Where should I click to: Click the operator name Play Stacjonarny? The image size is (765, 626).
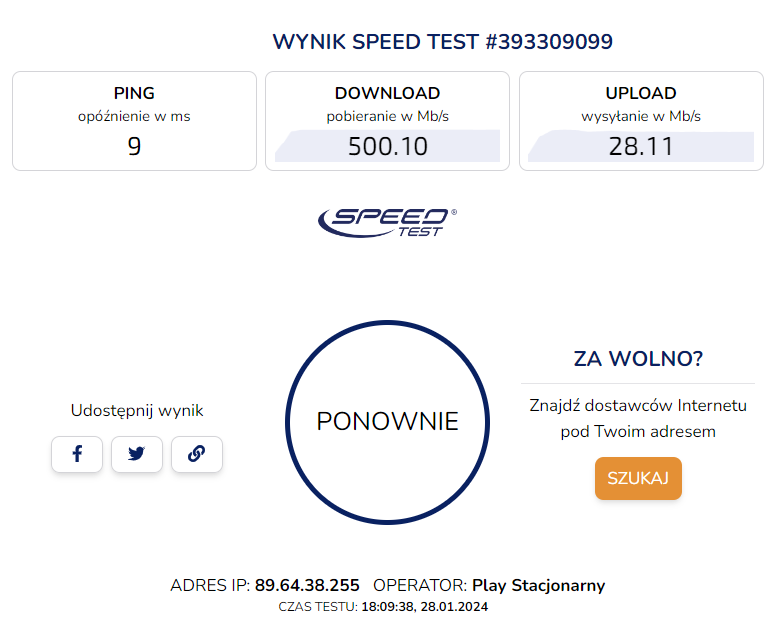click(539, 586)
